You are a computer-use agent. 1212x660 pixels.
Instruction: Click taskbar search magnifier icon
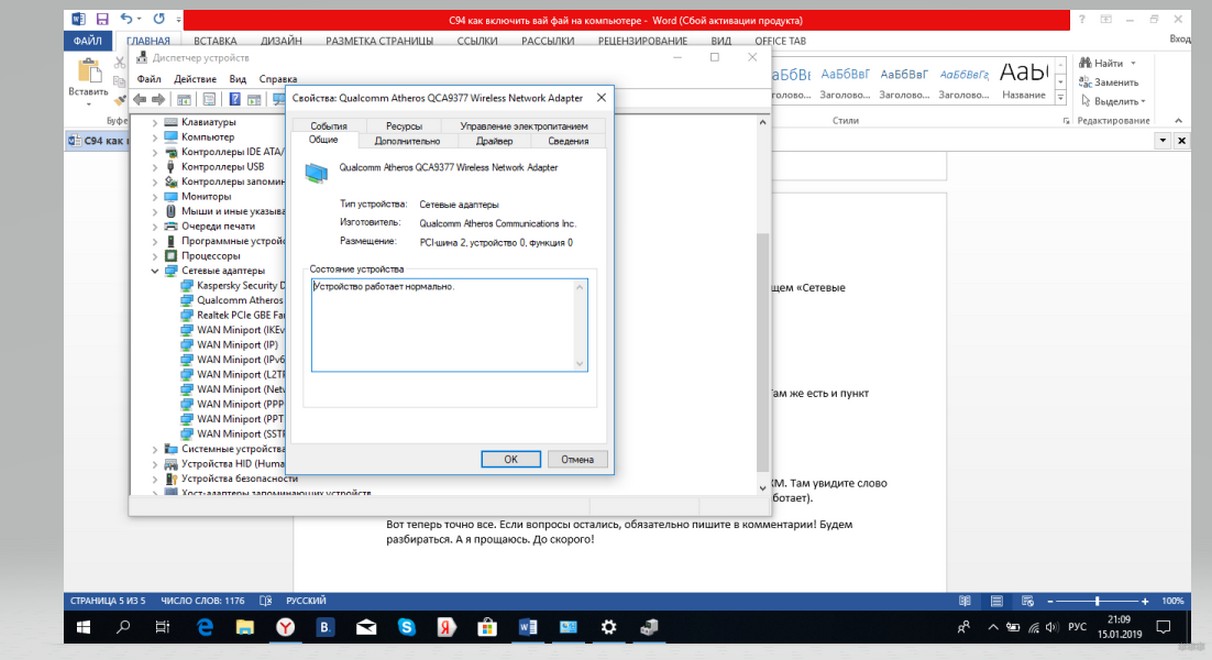[124, 628]
